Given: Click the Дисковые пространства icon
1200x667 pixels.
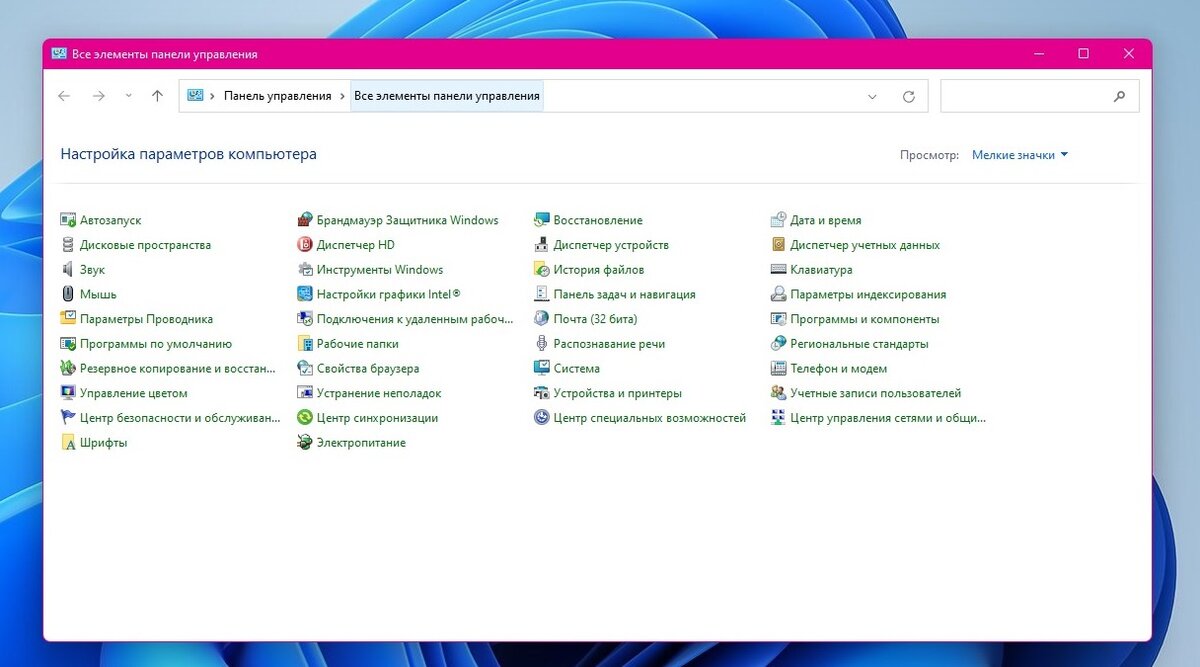Looking at the screenshot, I should tap(68, 245).
